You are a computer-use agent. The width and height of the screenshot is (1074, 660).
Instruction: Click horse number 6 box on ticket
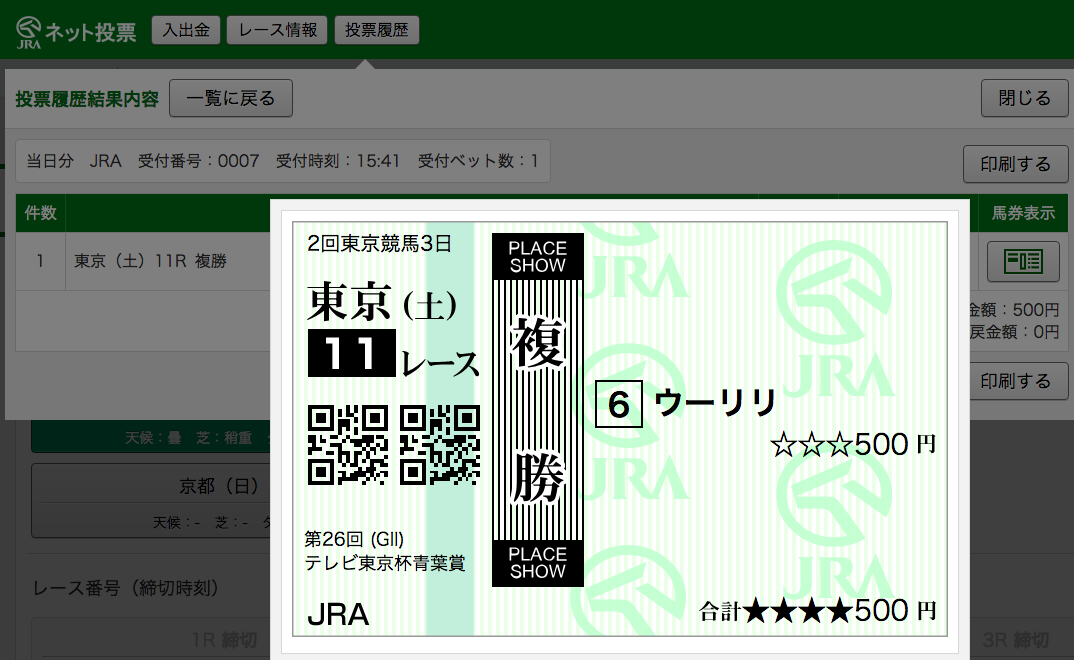tap(619, 404)
